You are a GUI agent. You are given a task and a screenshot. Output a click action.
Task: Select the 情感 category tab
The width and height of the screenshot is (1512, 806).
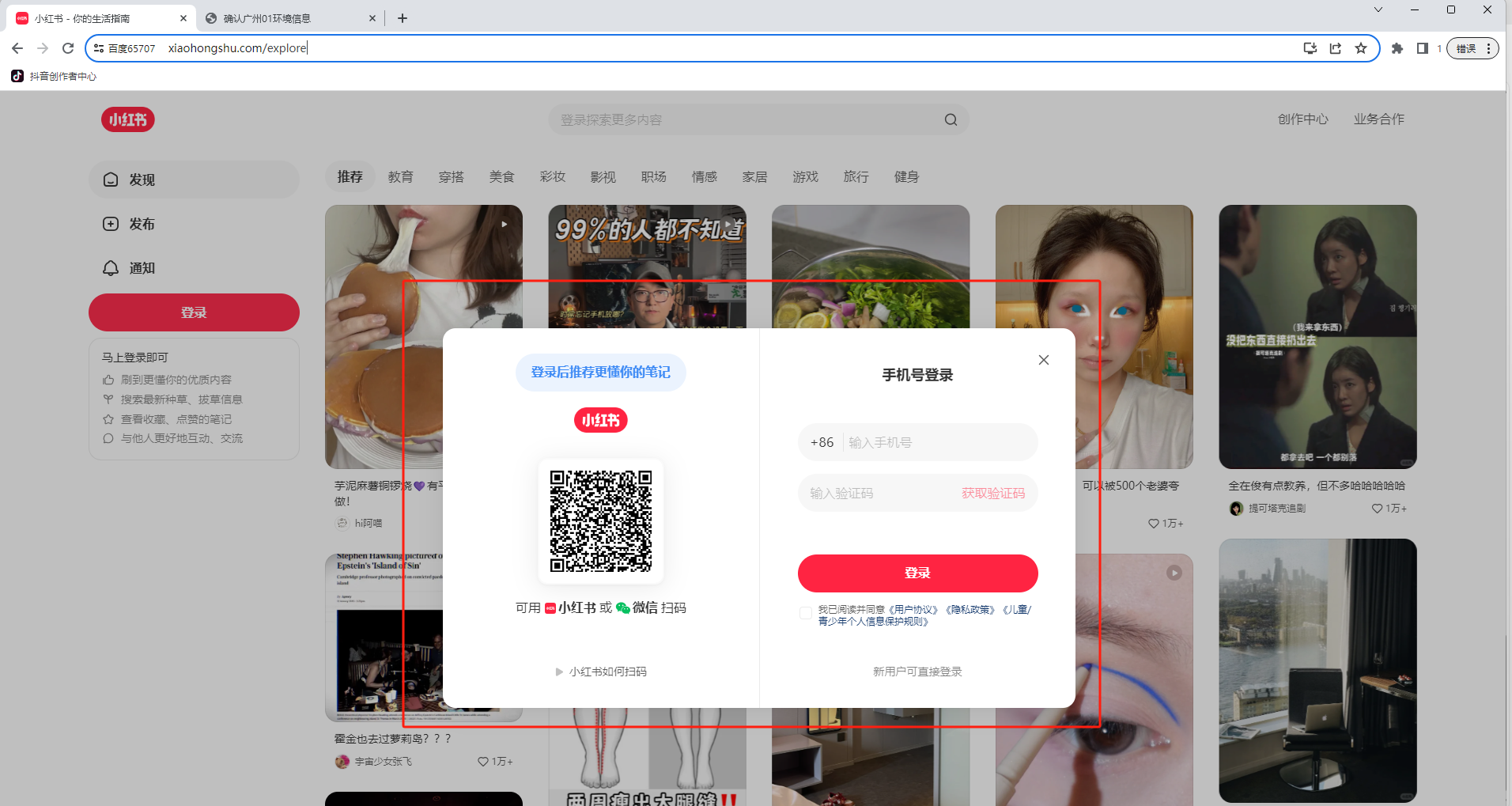coord(705,176)
